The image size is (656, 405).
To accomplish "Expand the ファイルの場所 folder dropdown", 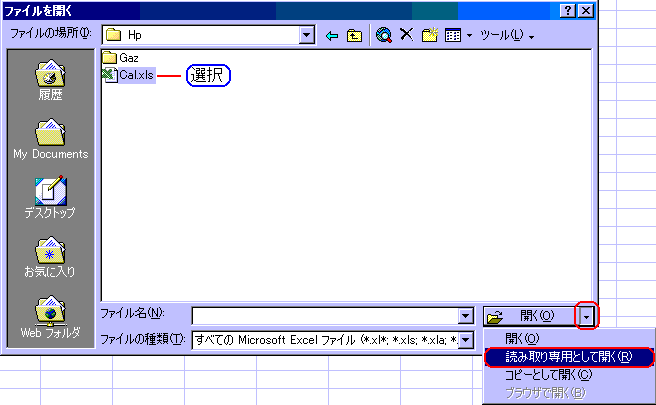I will pos(307,36).
